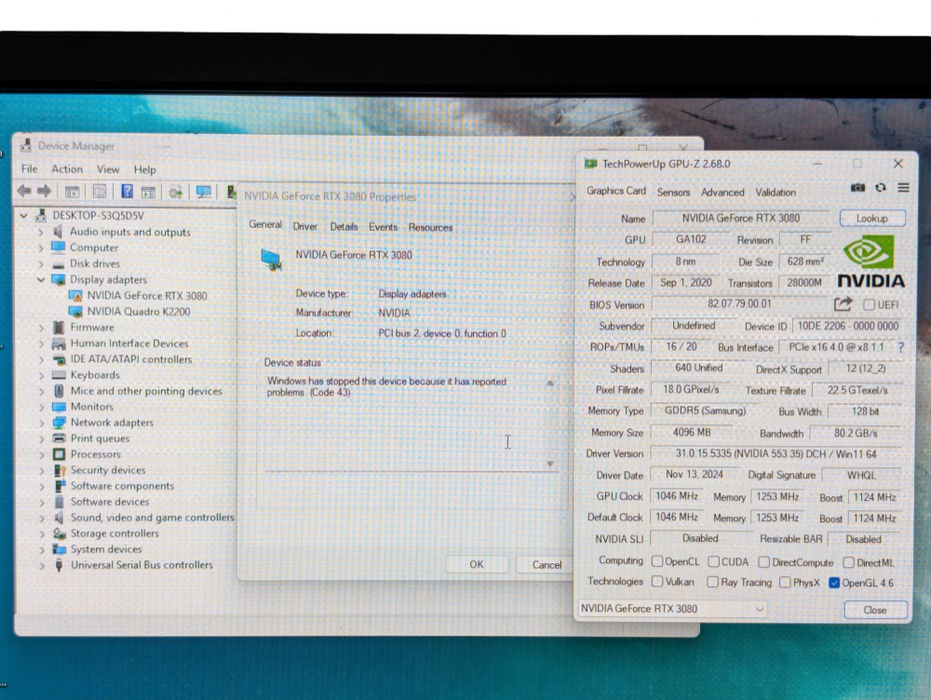Toggle the PhysX checkbox

[x=785, y=582]
